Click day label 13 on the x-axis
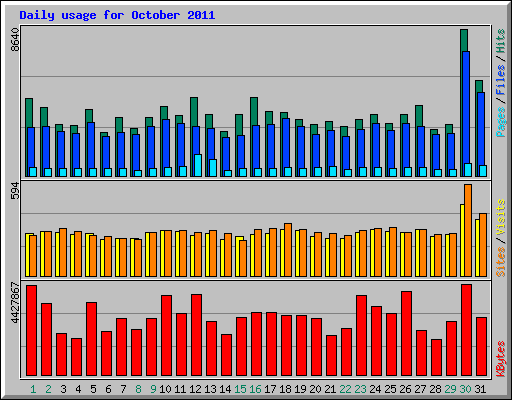 pos(210,389)
